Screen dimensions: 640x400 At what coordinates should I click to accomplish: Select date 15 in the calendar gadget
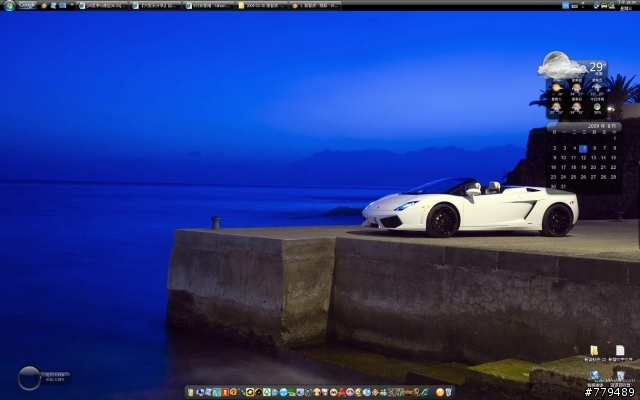pos(614,157)
